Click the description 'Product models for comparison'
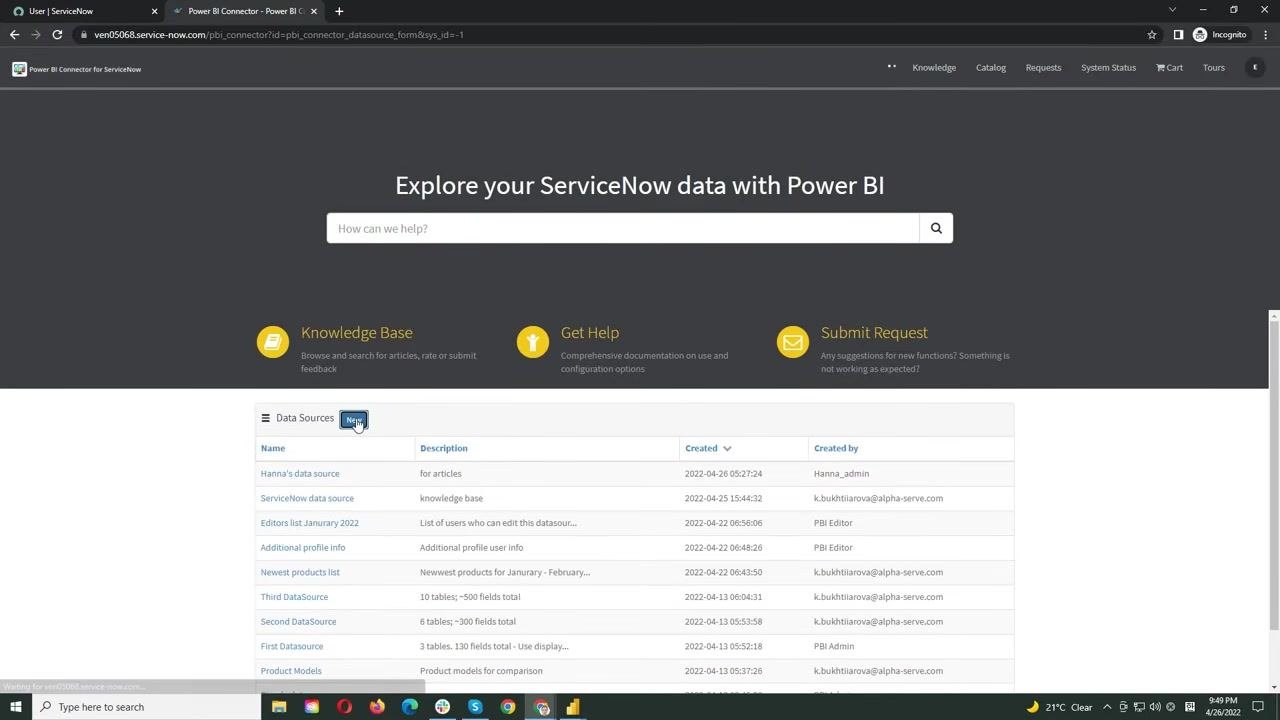1280x720 pixels. coord(481,671)
